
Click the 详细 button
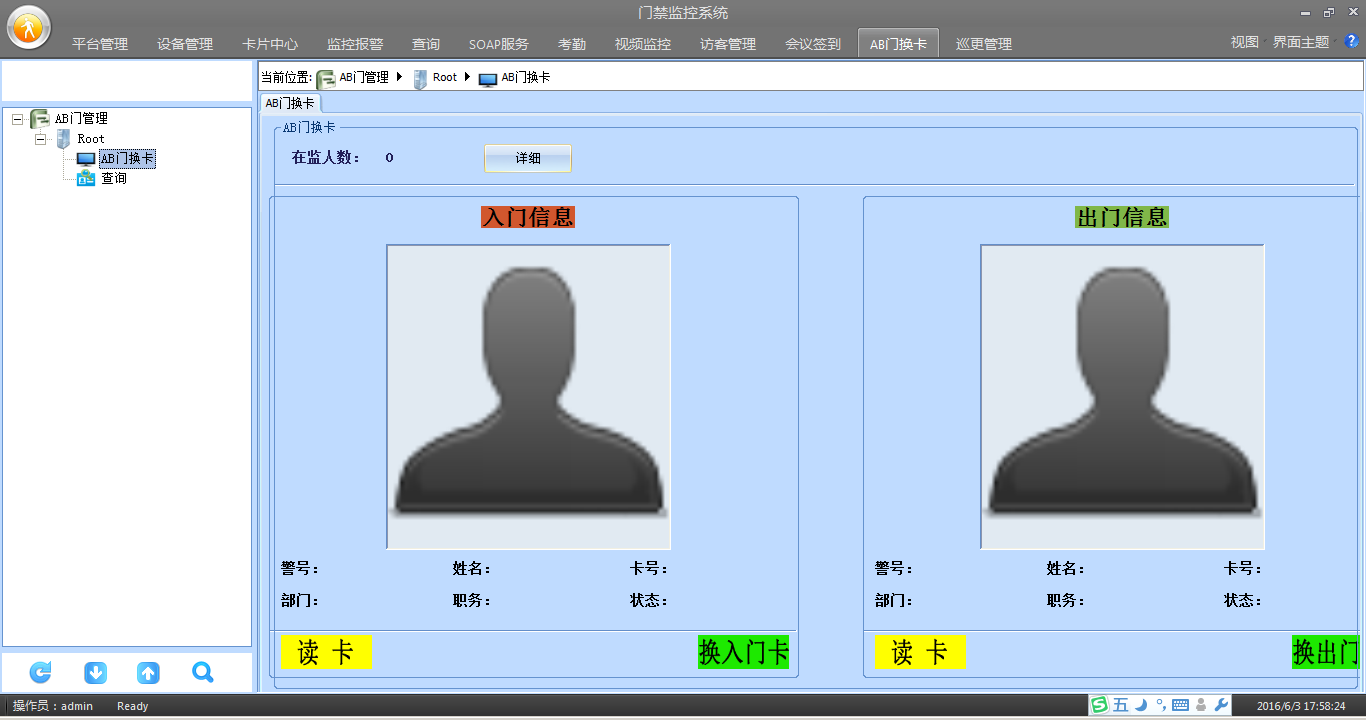click(x=528, y=158)
